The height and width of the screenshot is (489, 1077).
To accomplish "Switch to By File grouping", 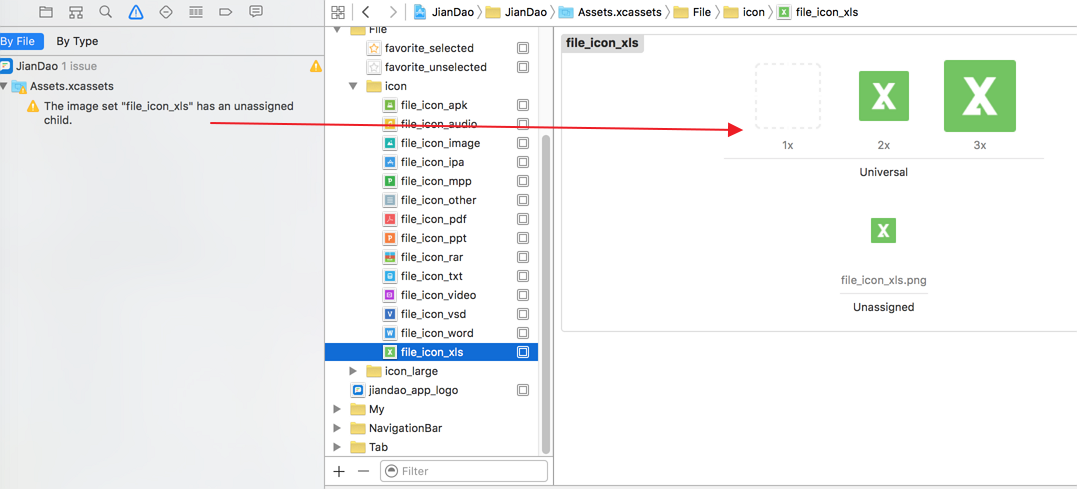I will click(21, 41).
